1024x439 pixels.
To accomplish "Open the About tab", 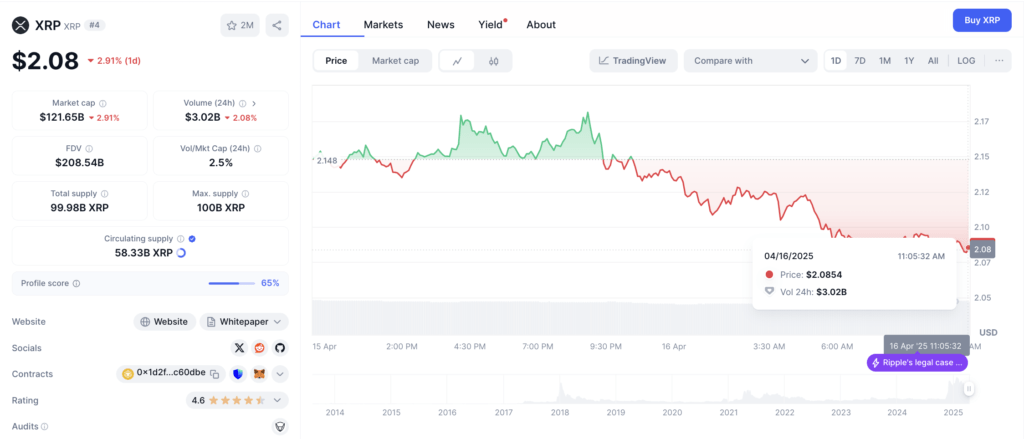I will click(x=541, y=25).
